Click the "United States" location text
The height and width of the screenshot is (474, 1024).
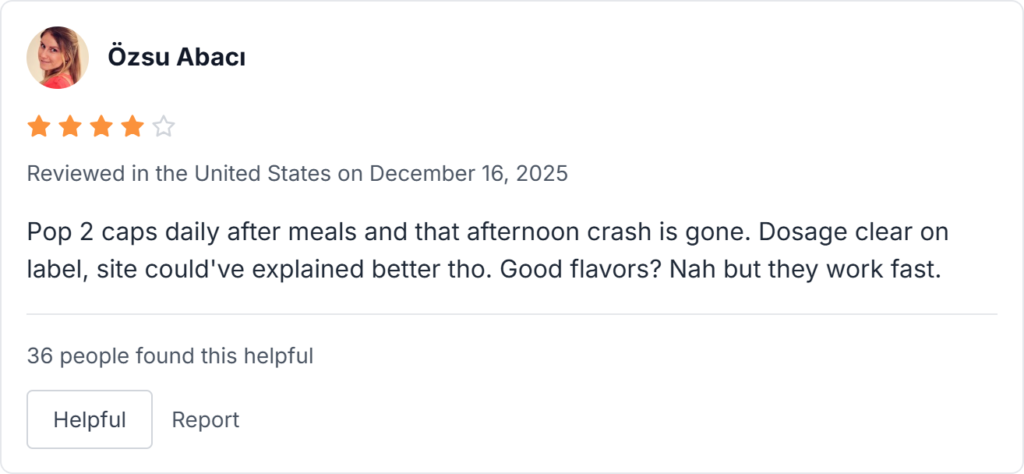(262, 174)
